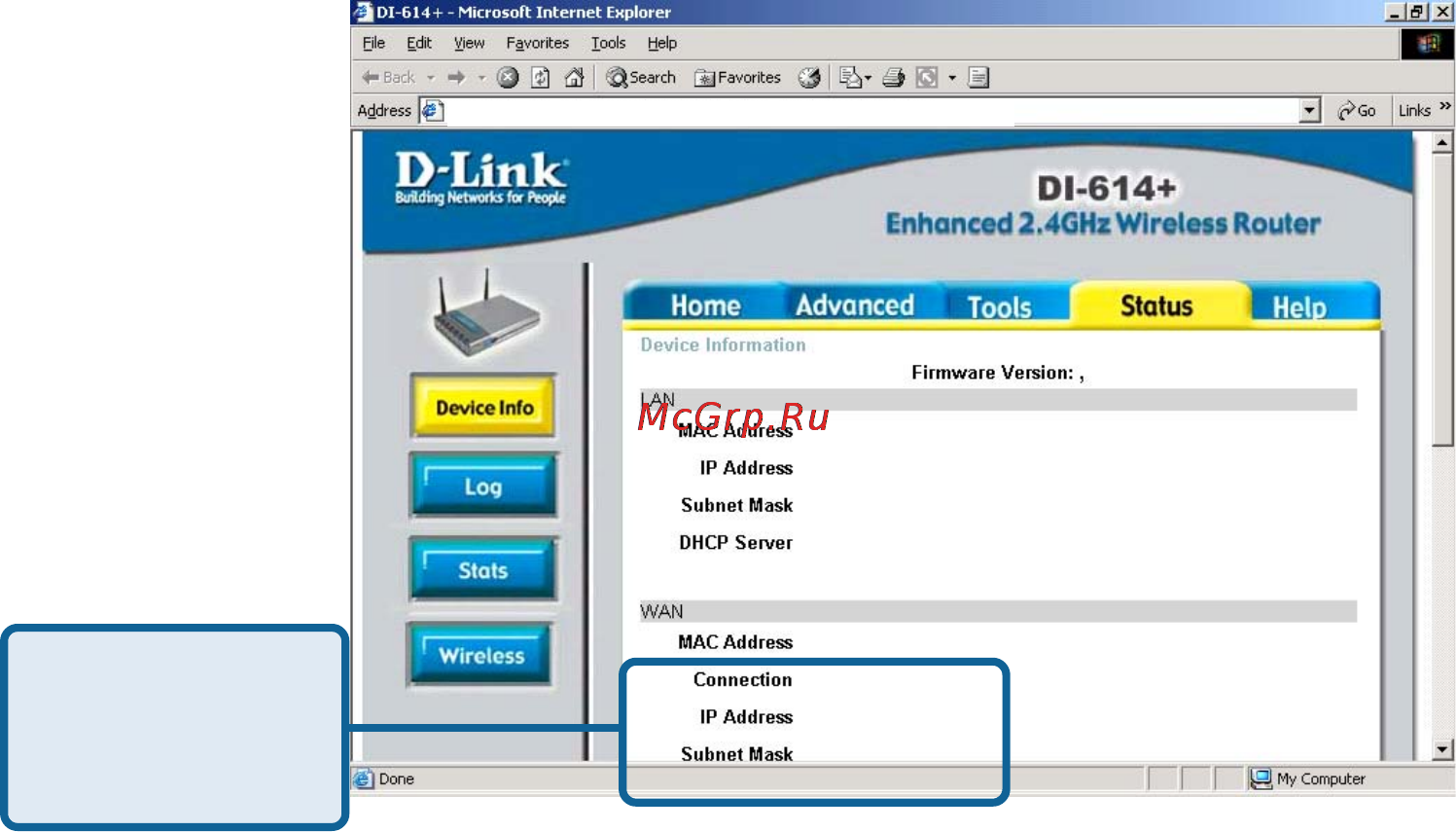Click 'Subnet Mask' label under LAN
Image resolution: width=1456 pixels, height=832 pixels.
[x=736, y=505]
